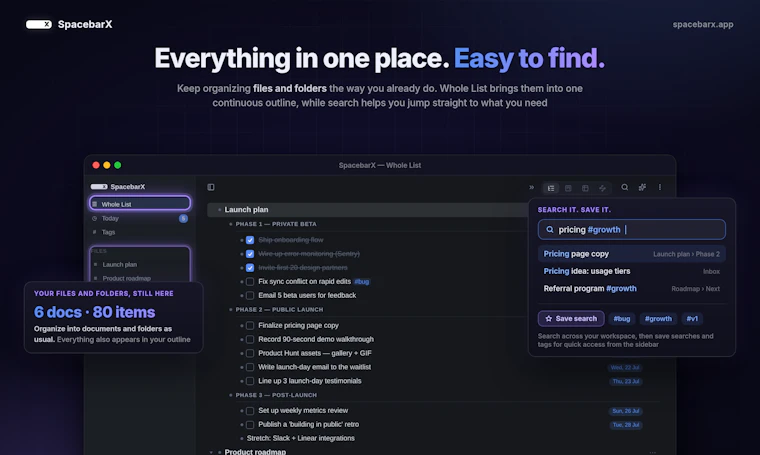Check 'Email 5 beta users for feedback'

[250, 296]
